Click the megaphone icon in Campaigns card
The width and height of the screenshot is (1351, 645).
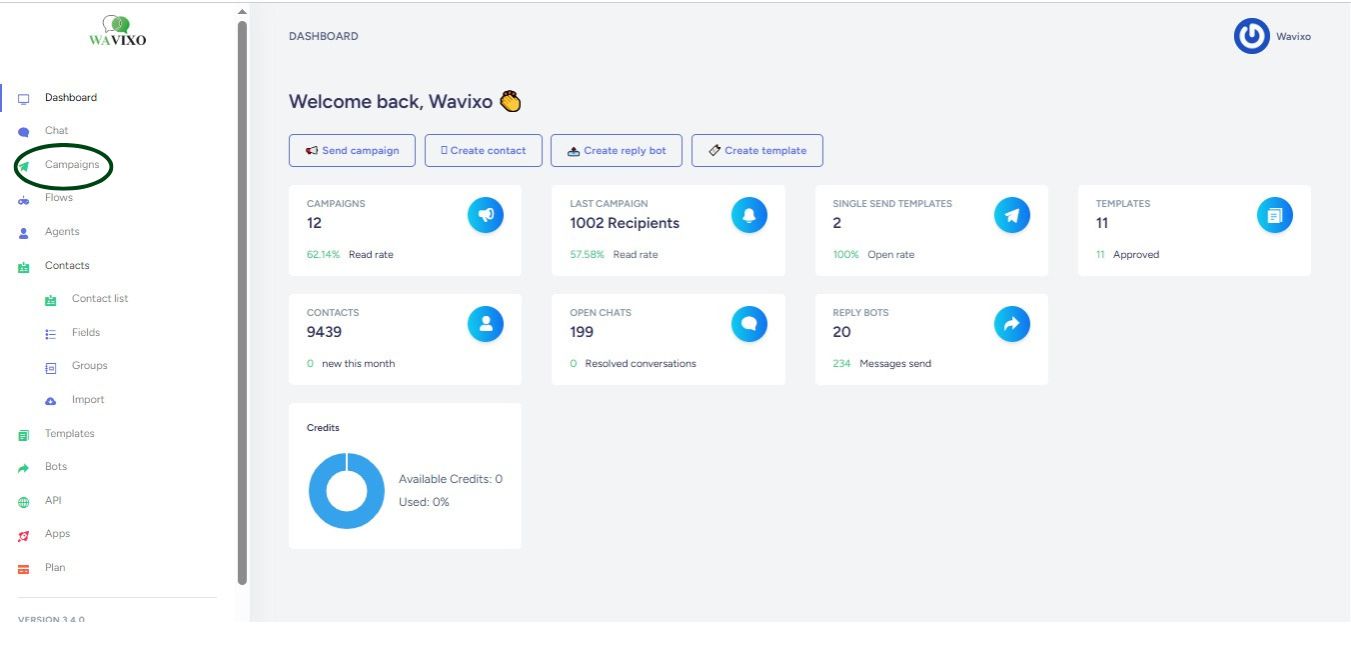pos(485,215)
